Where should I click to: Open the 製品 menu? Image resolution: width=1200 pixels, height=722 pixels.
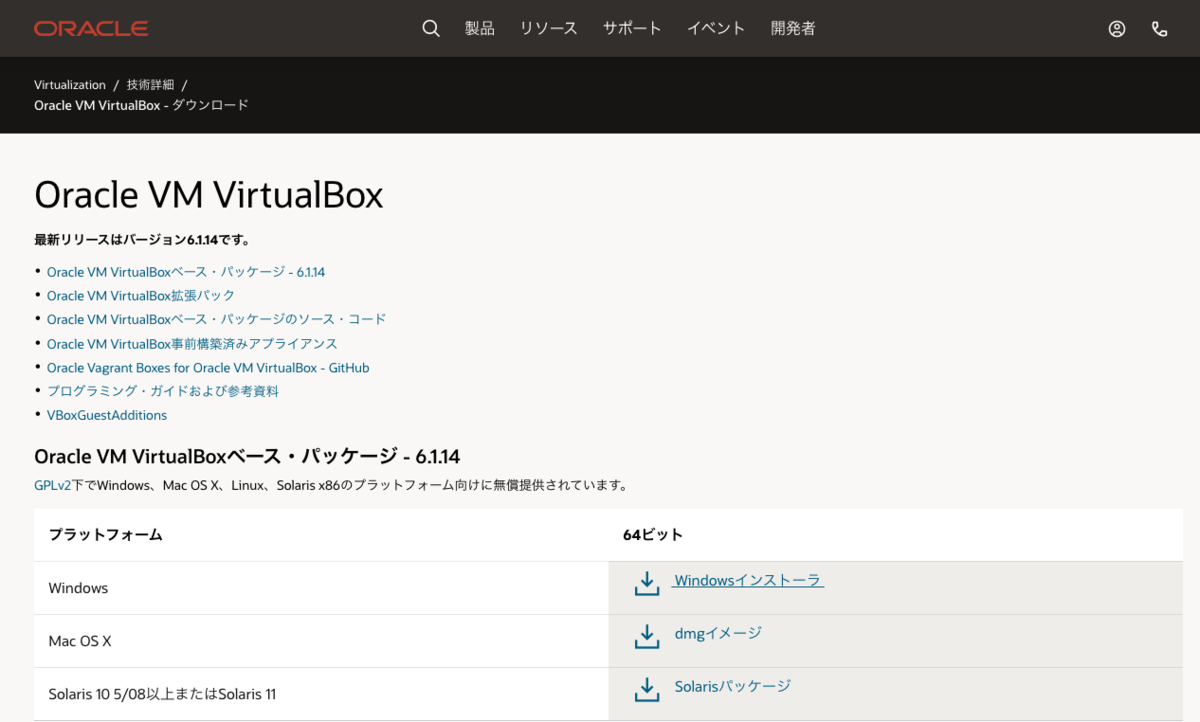[x=480, y=28]
